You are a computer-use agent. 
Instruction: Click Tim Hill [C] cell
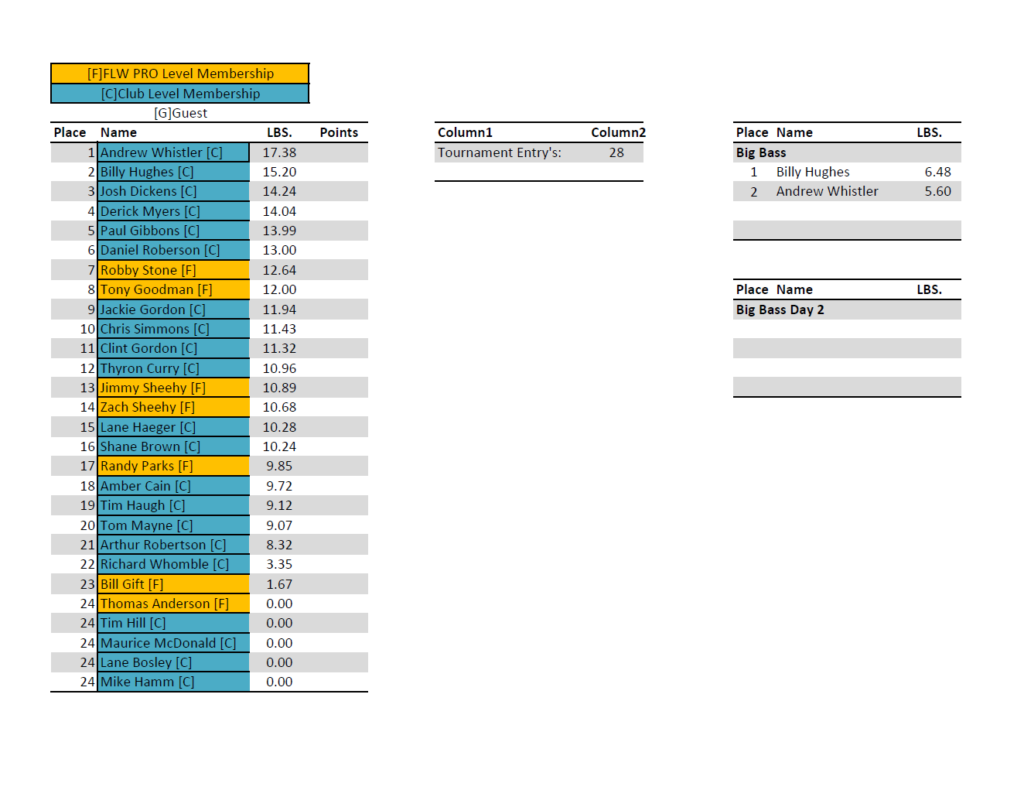pos(173,623)
